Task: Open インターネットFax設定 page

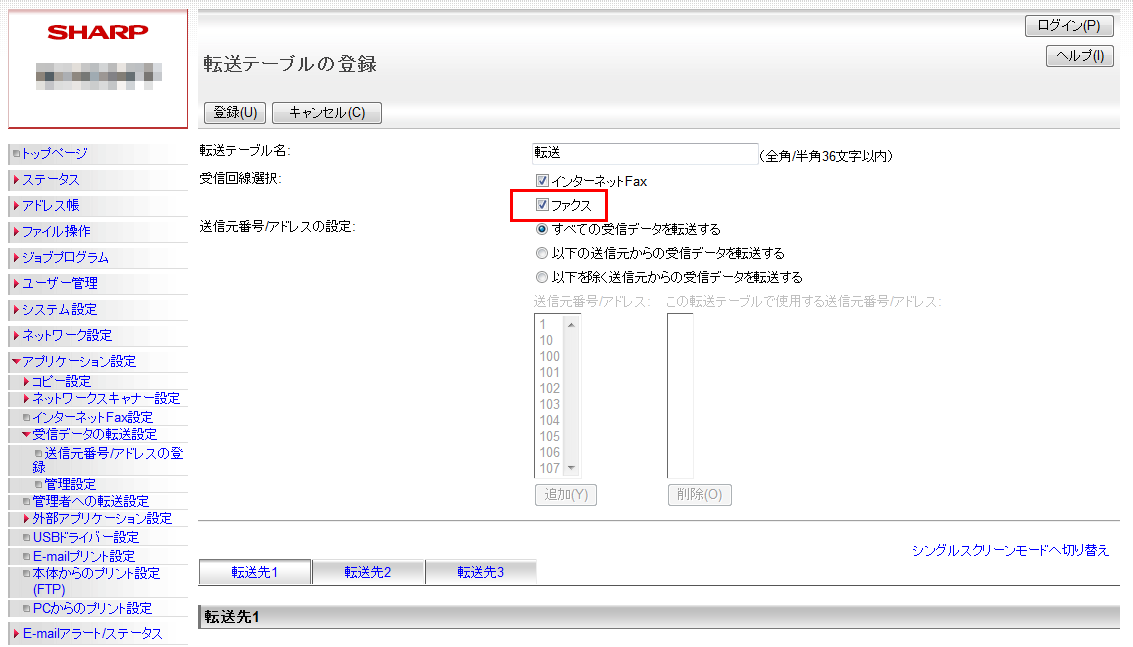Action: pyautogui.click(x=92, y=417)
